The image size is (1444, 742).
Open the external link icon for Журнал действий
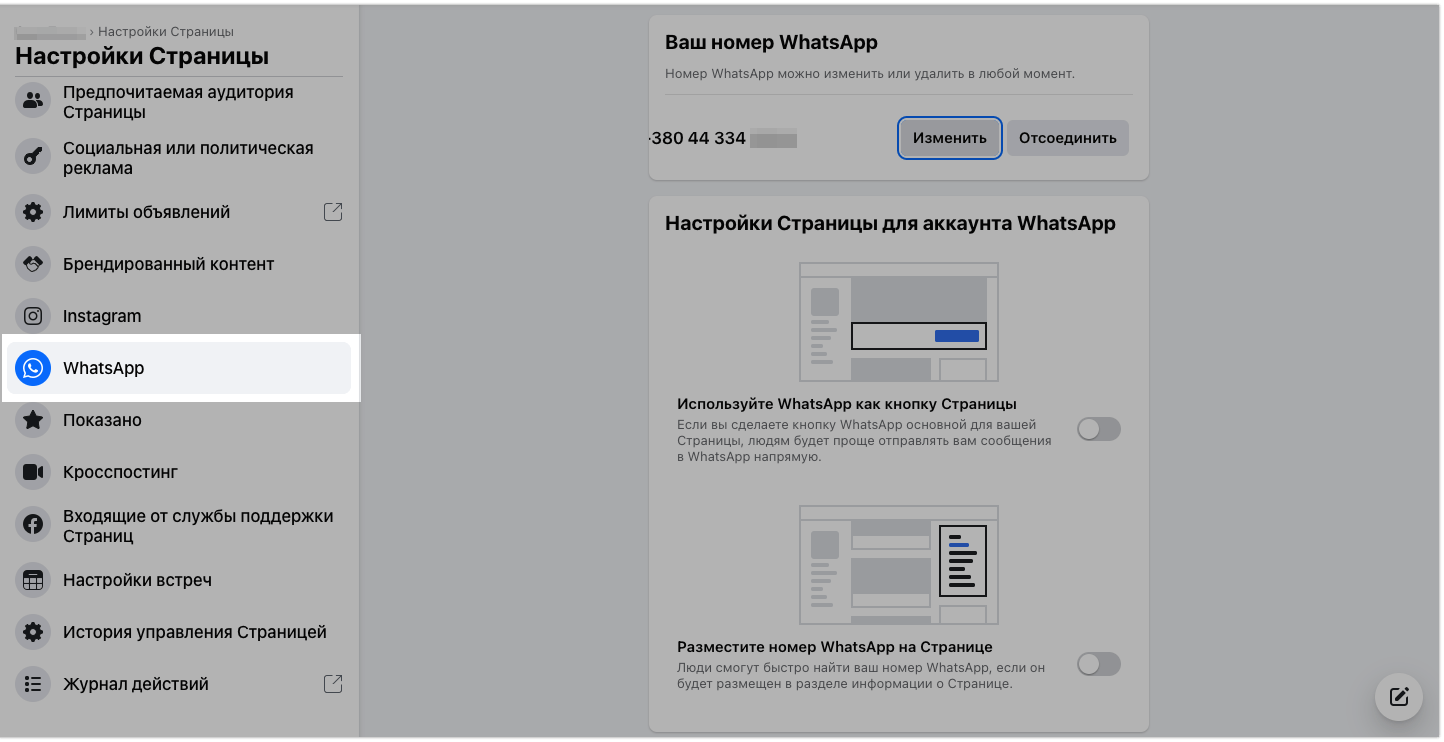333,684
